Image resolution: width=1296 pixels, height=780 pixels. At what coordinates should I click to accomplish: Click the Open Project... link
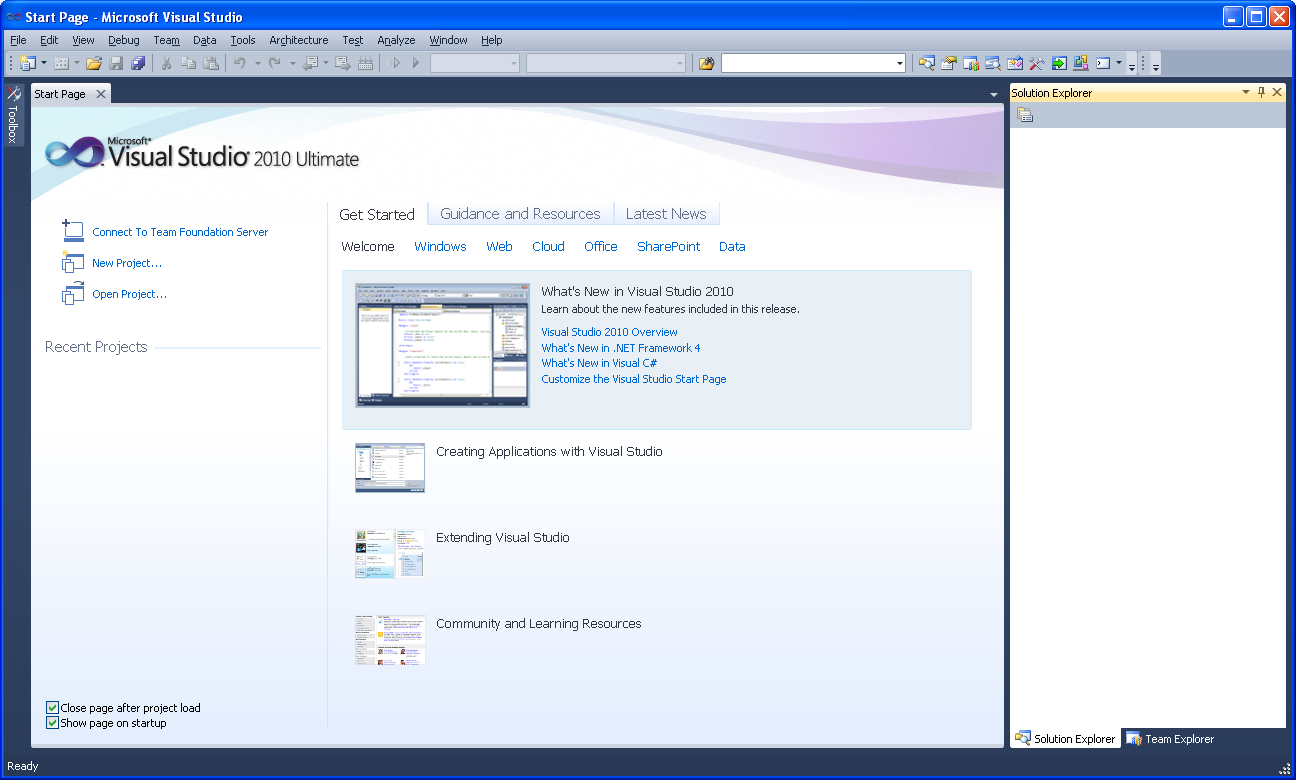pyautogui.click(x=129, y=294)
